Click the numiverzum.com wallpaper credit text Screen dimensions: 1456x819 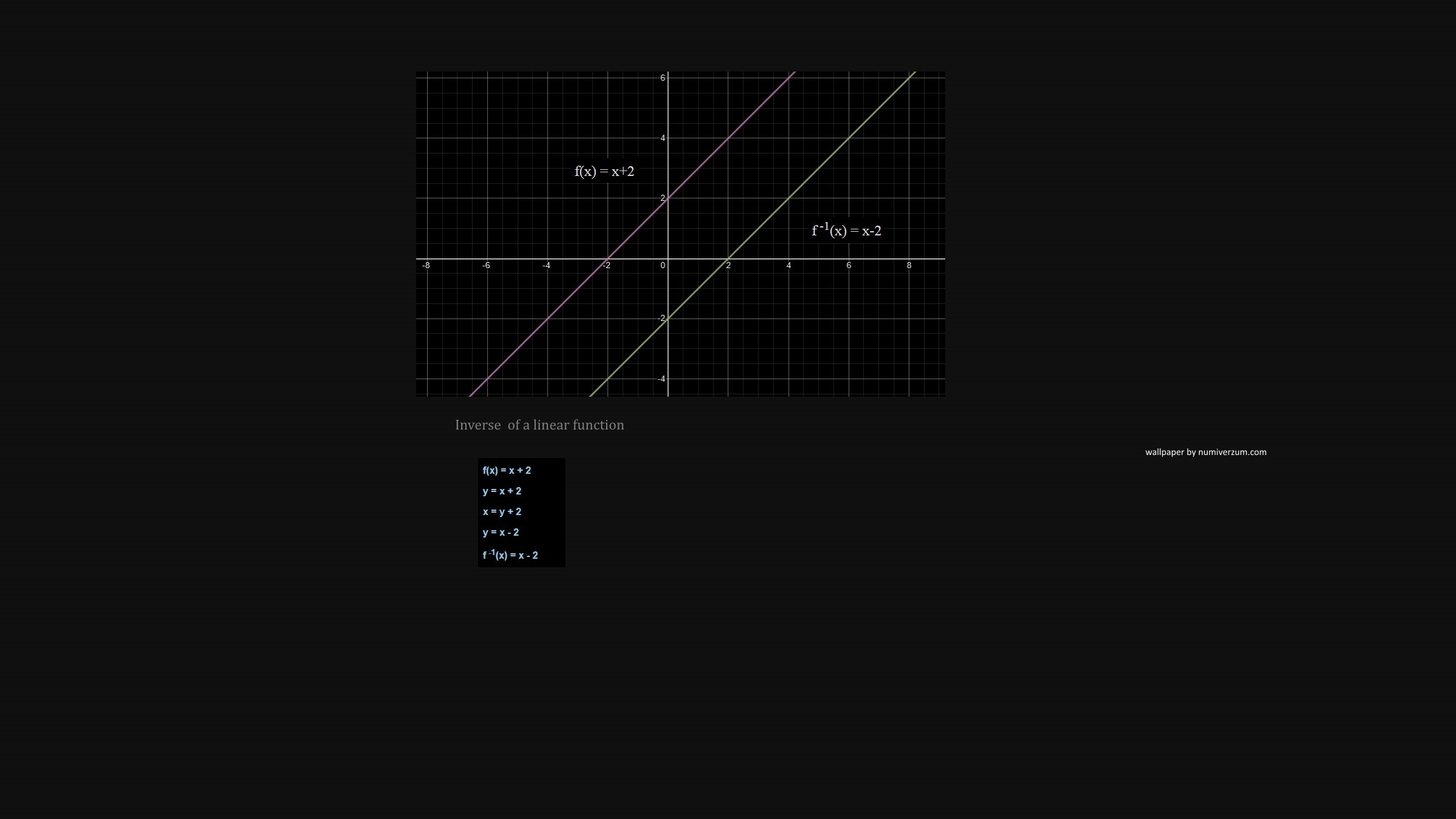click(x=1205, y=452)
